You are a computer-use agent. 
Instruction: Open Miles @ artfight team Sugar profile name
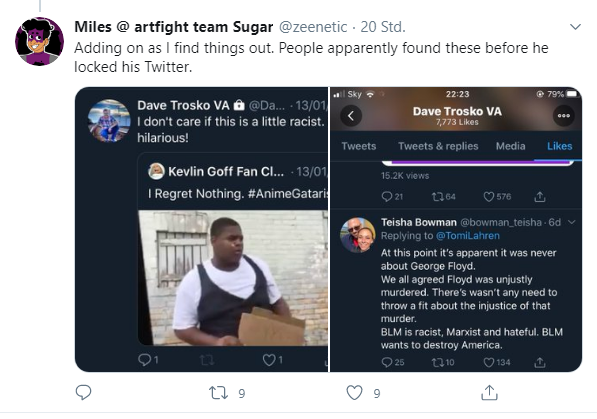[174, 27]
